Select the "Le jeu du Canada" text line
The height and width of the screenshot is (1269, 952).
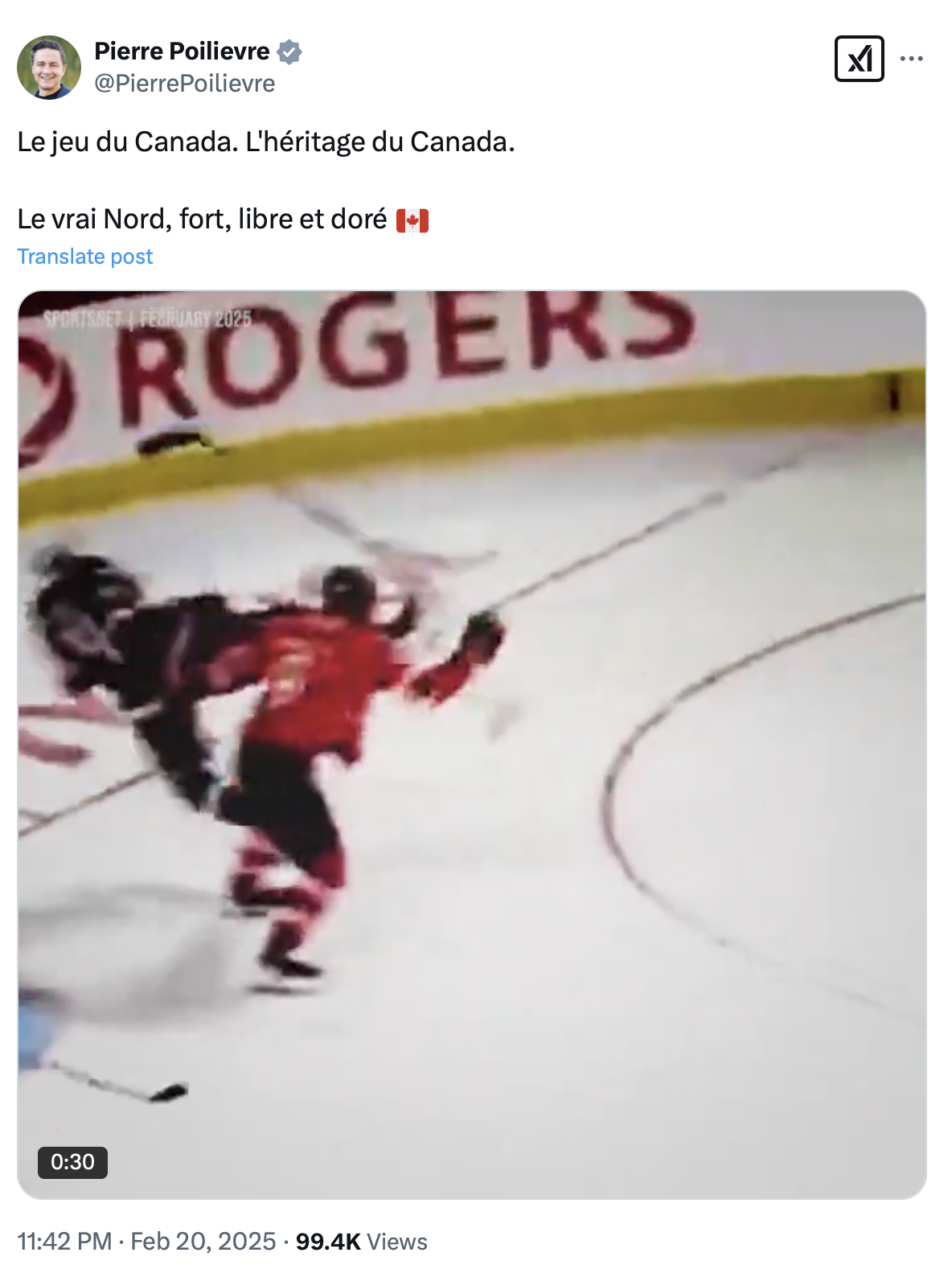point(266,142)
